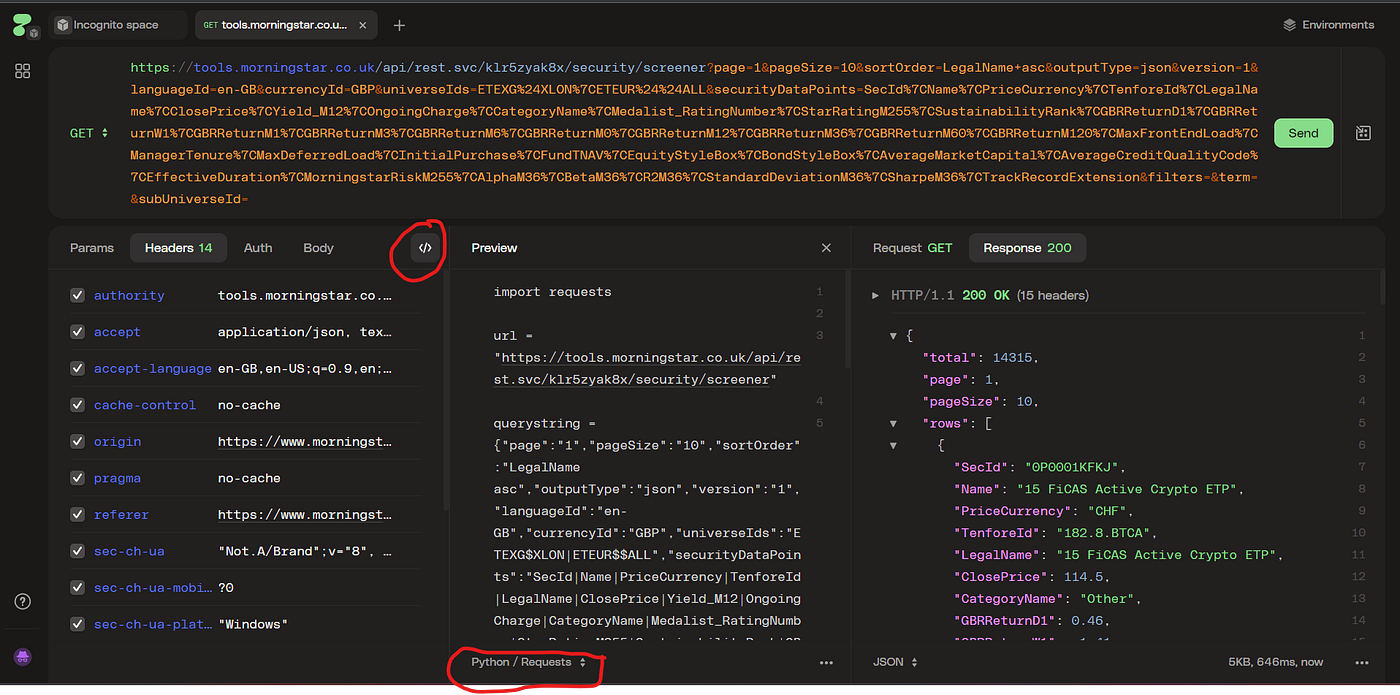The height and width of the screenshot is (695, 1400).
Task: Close the Preview code panel
Action: [x=826, y=248]
